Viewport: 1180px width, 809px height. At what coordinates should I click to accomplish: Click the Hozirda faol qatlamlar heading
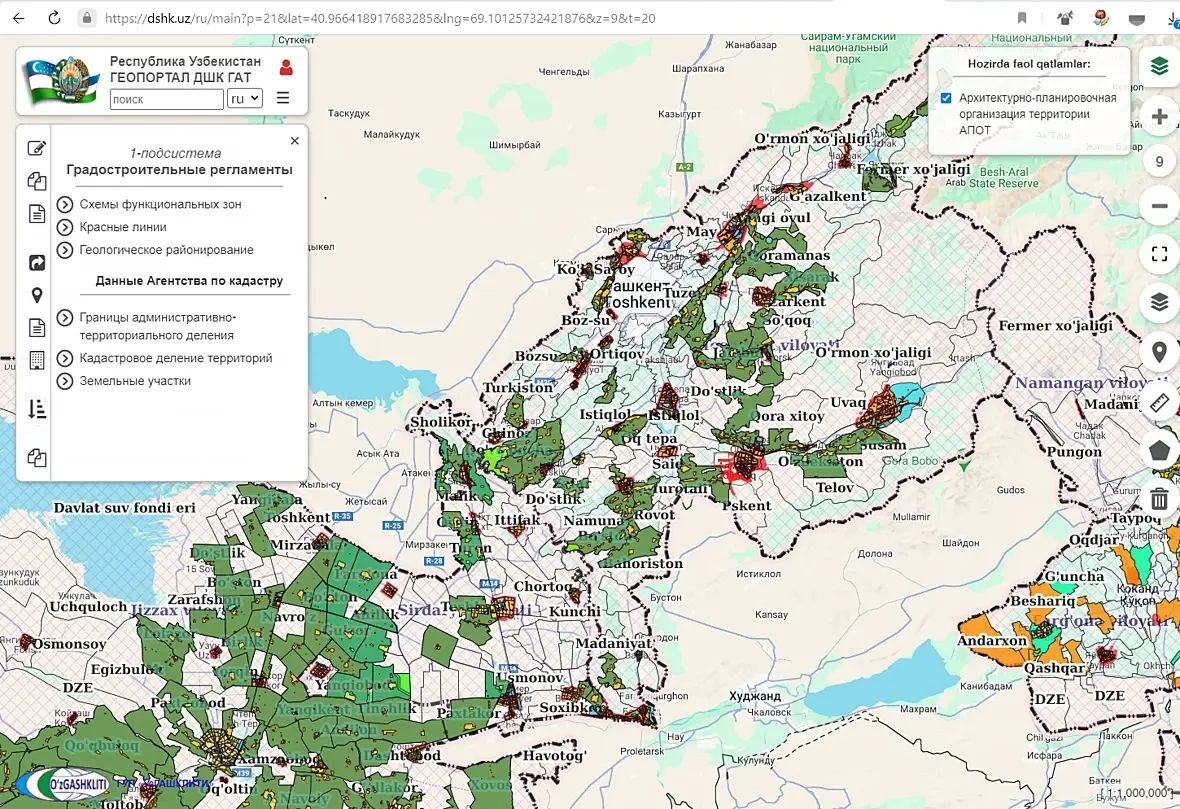[x=1029, y=64]
